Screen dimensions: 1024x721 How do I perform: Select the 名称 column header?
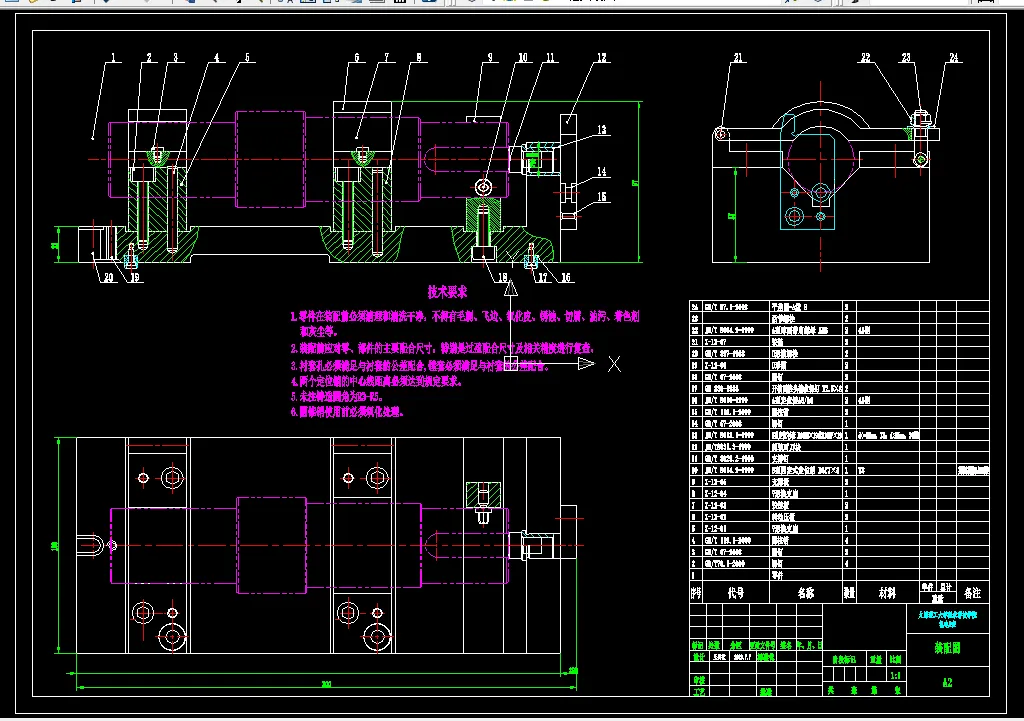click(x=806, y=592)
